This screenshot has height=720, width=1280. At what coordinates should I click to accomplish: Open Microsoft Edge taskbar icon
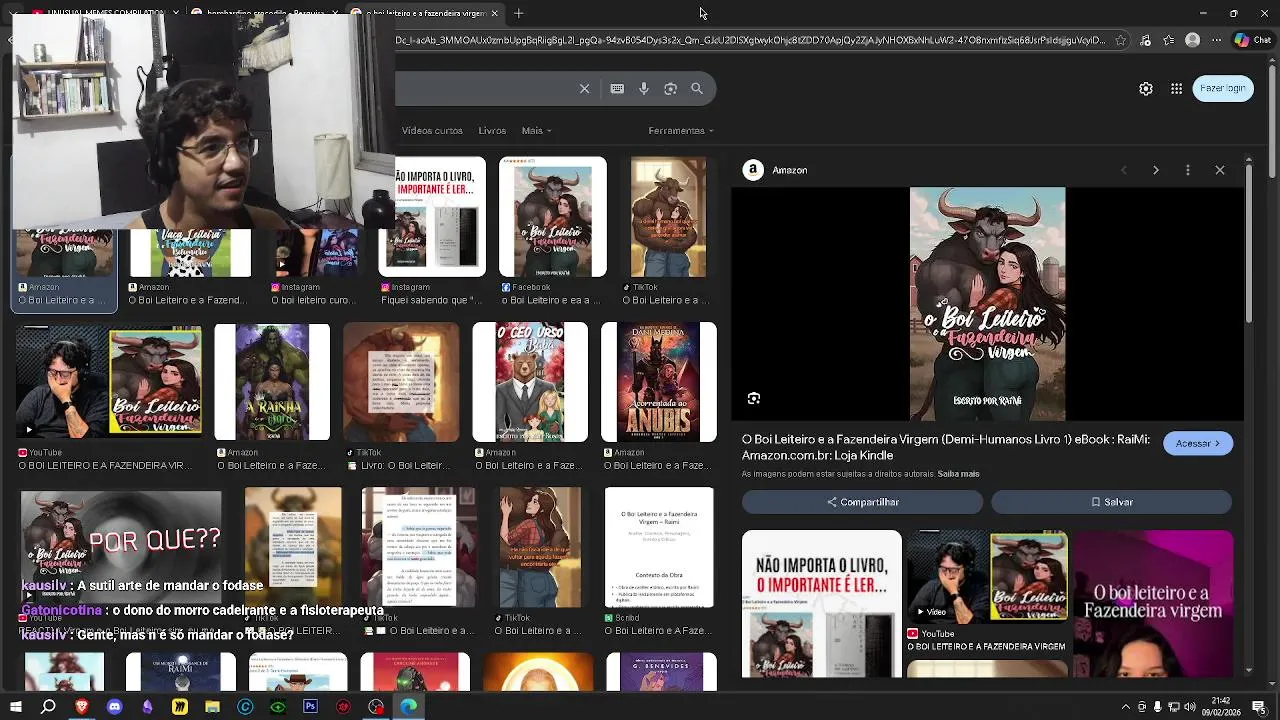pos(408,707)
